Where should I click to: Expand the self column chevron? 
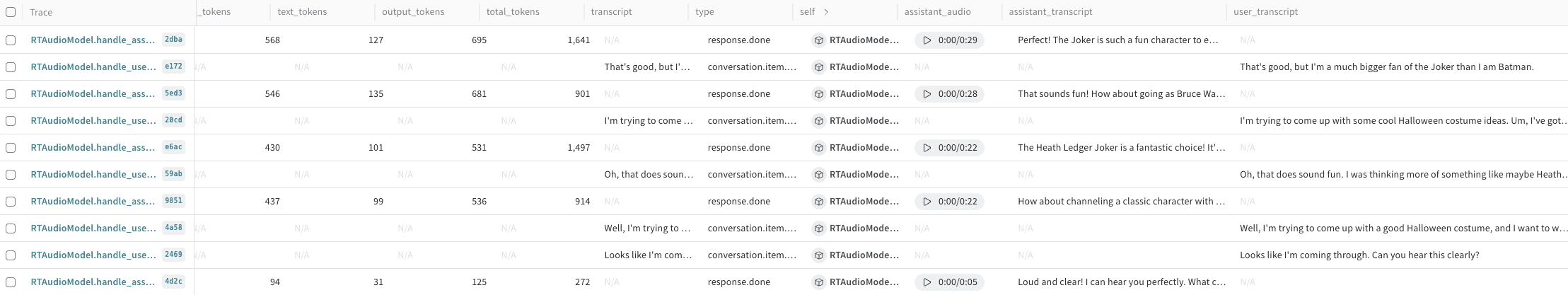click(826, 12)
